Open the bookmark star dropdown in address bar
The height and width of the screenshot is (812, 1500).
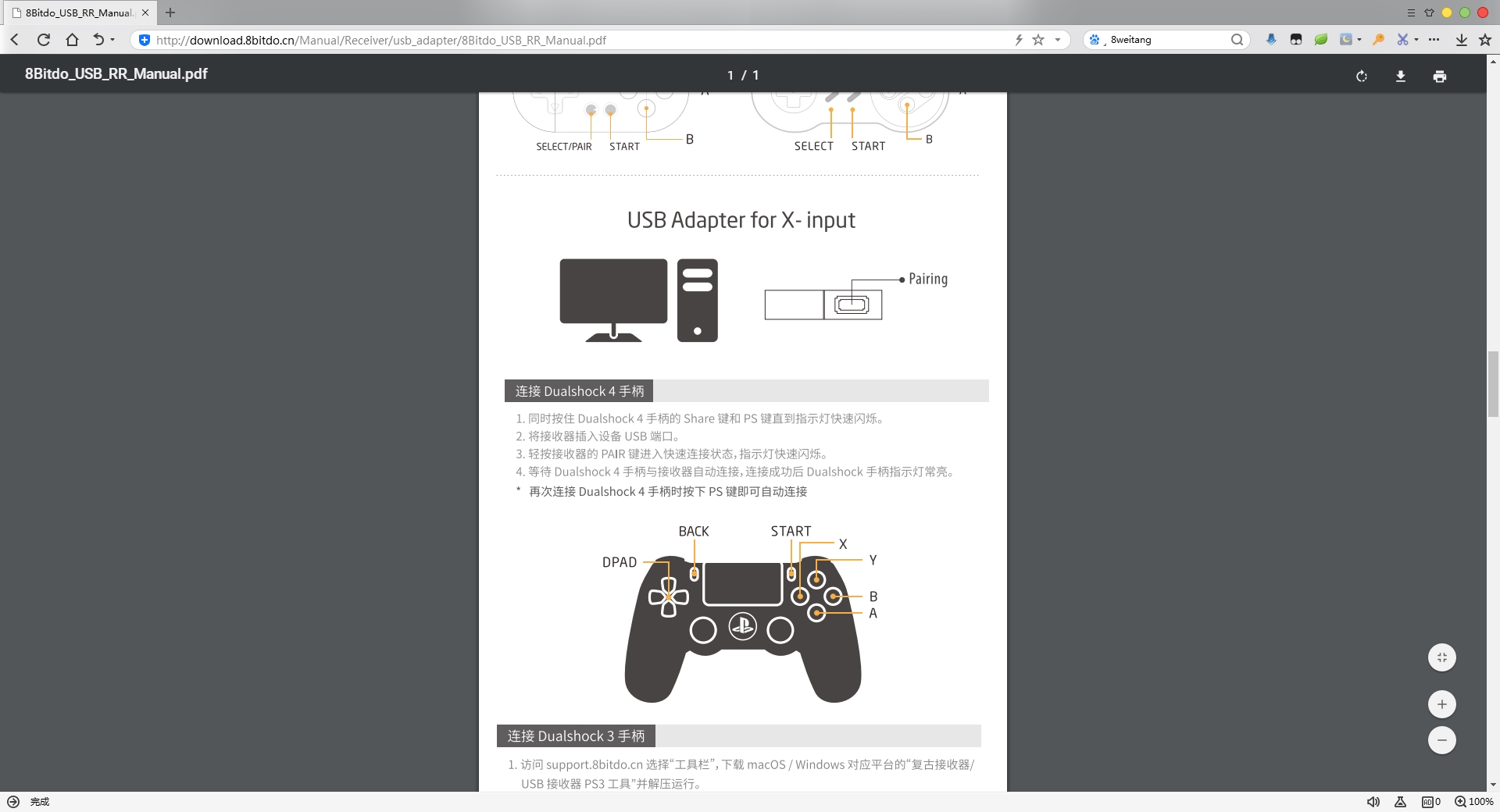coord(1059,40)
